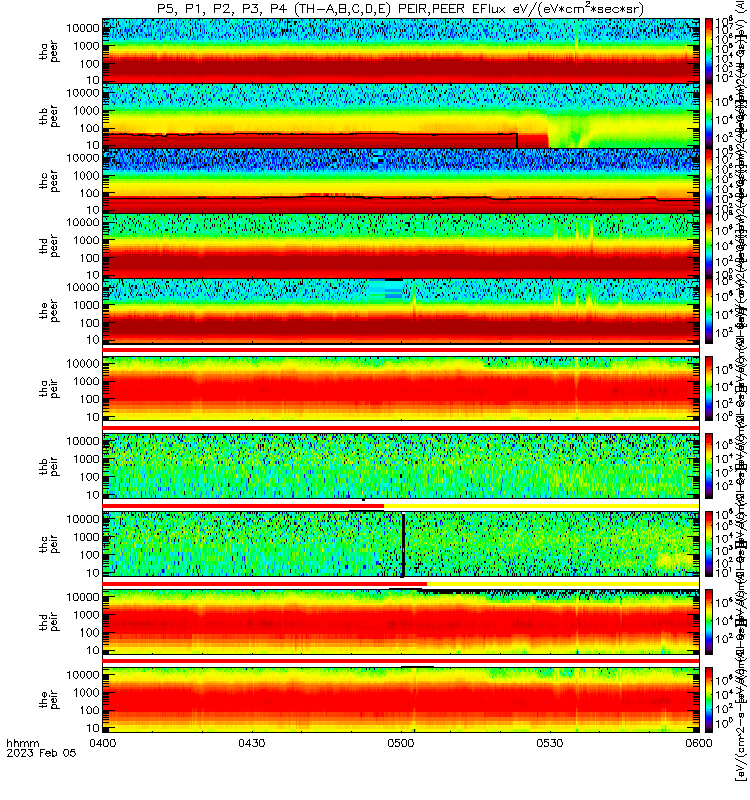Click the '10000' energy tick of tha peer
The height and width of the screenshot is (800, 750).
(83, 28)
